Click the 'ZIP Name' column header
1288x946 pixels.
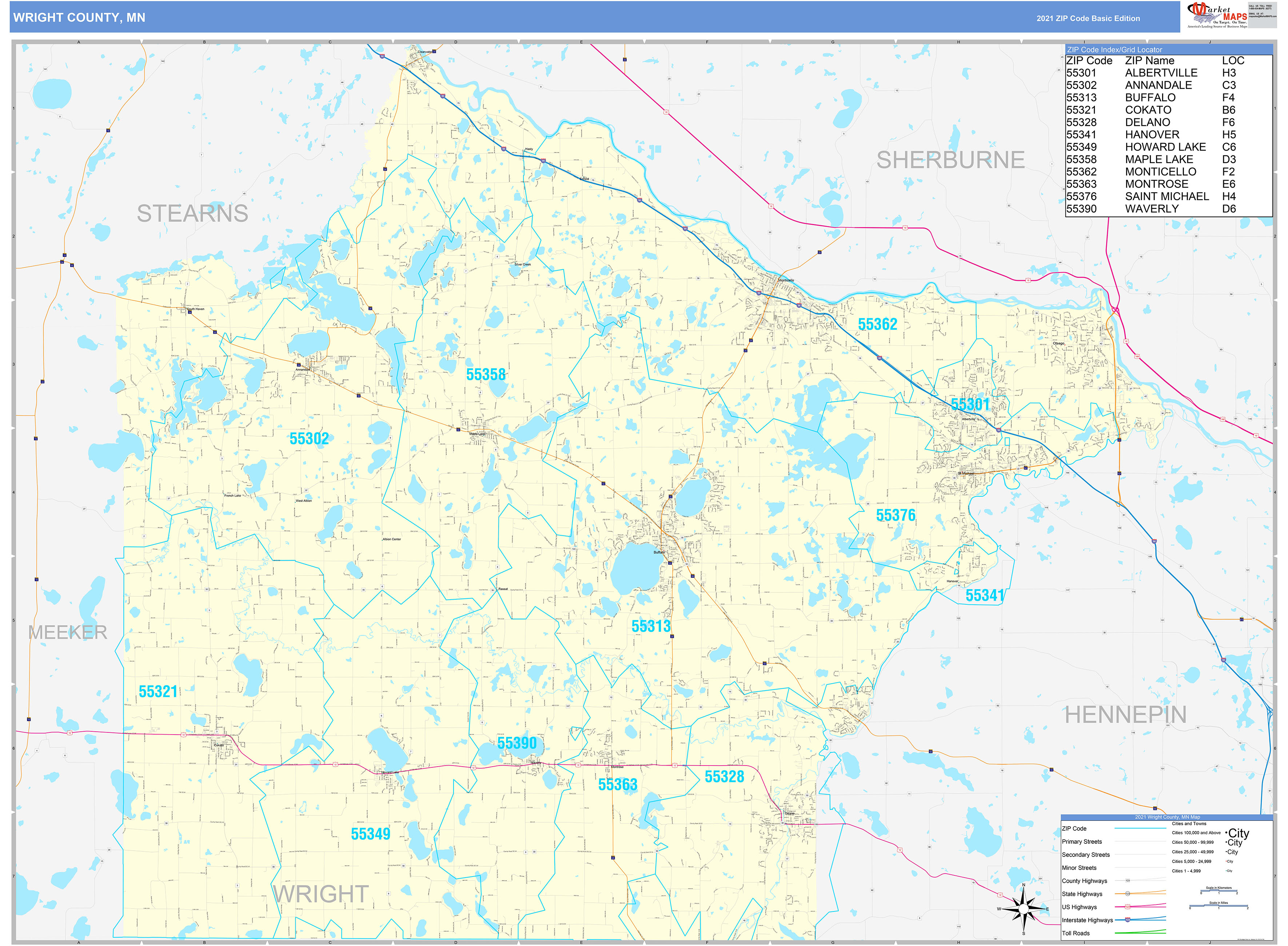pos(1149,61)
